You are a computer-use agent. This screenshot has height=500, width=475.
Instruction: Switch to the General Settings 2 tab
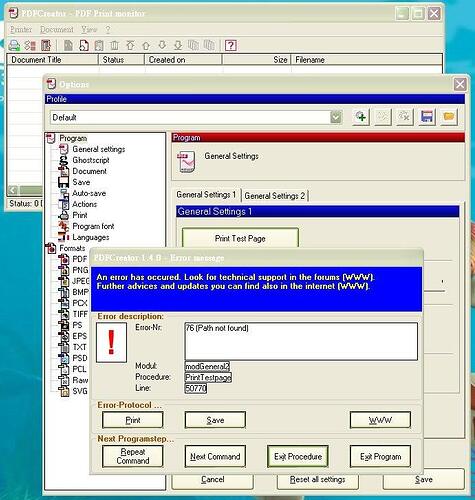click(x=274, y=196)
